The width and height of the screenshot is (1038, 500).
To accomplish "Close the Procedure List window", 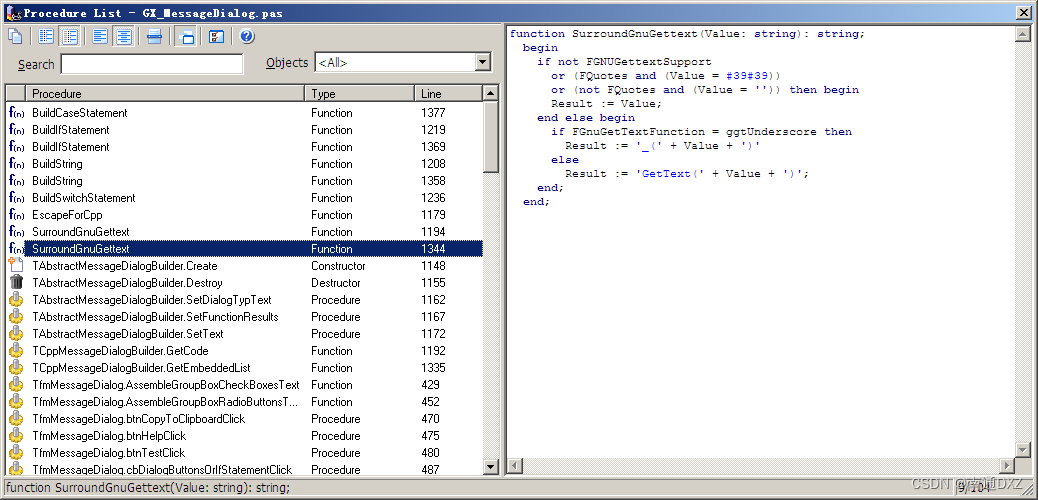I will coord(1025,12).
